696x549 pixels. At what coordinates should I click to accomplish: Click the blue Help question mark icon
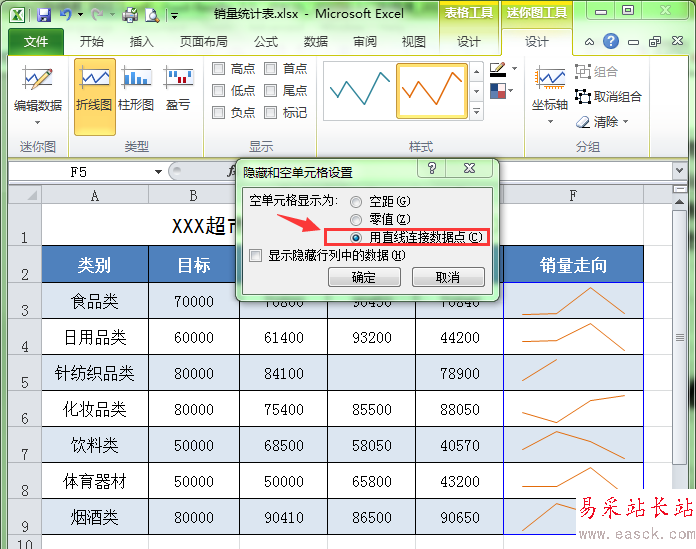[x=611, y=42]
